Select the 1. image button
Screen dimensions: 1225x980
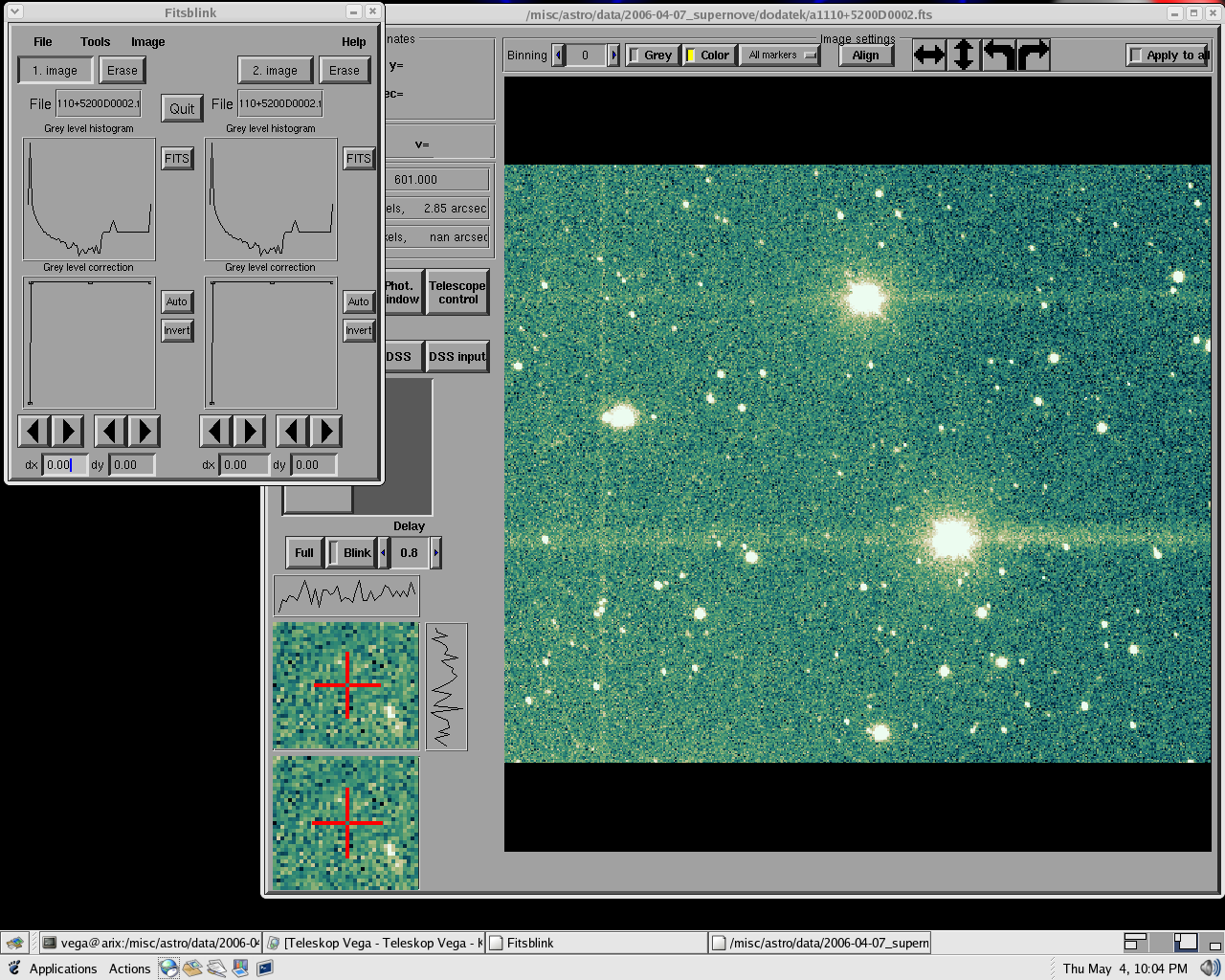point(55,71)
